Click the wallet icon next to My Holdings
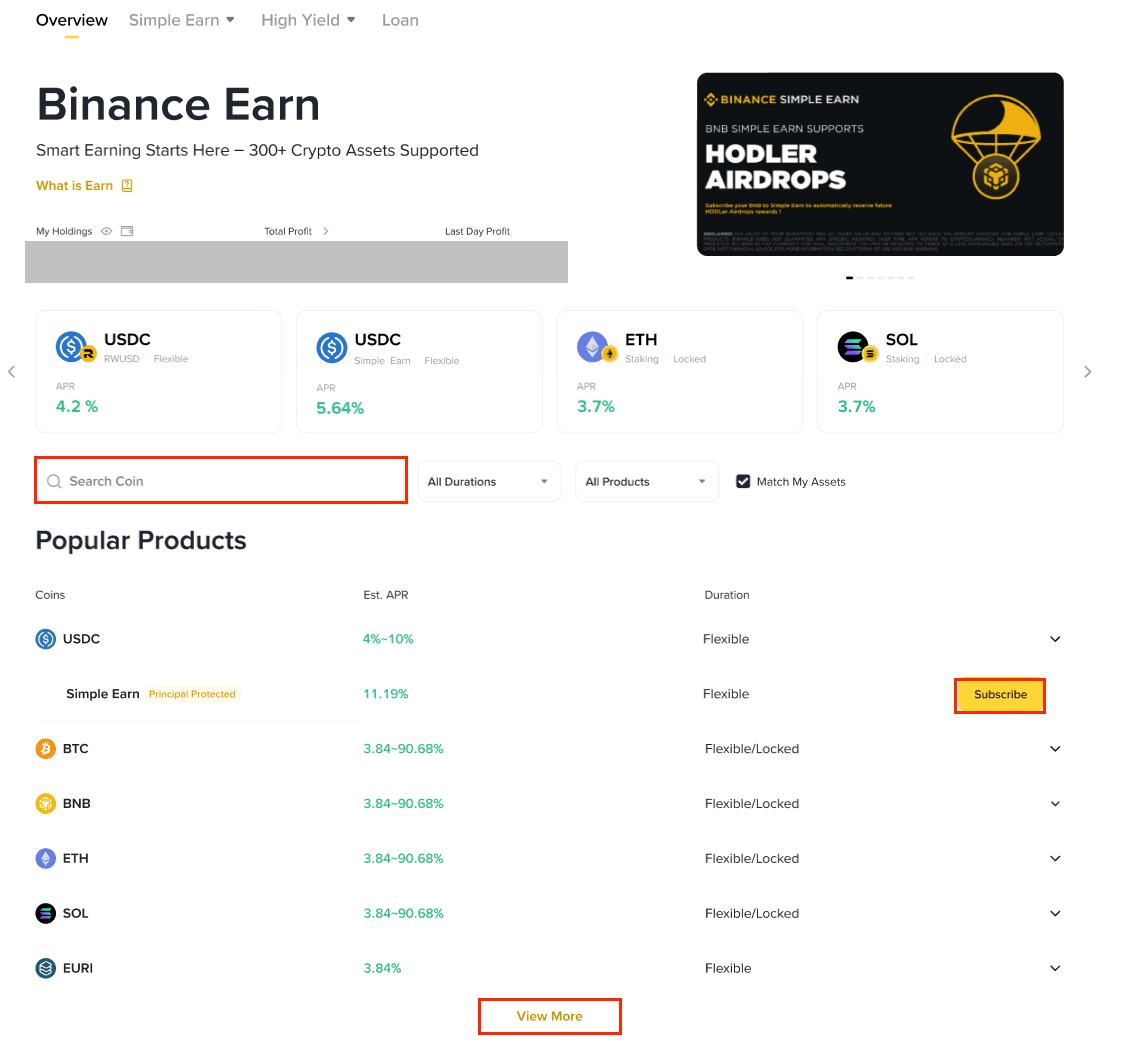Image resolution: width=1125 pixels, height=1056 pixels. (x=127, y=231)
